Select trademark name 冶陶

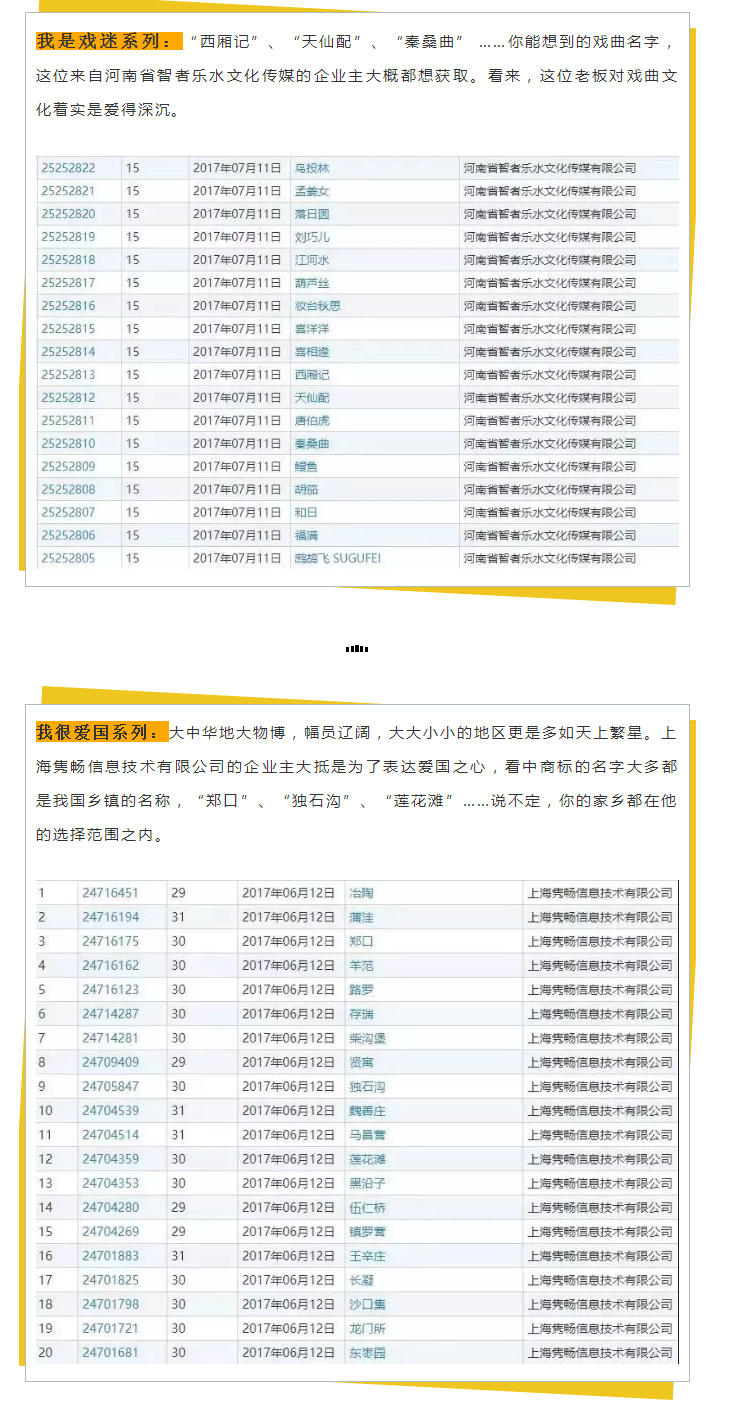tap(360, 893)
